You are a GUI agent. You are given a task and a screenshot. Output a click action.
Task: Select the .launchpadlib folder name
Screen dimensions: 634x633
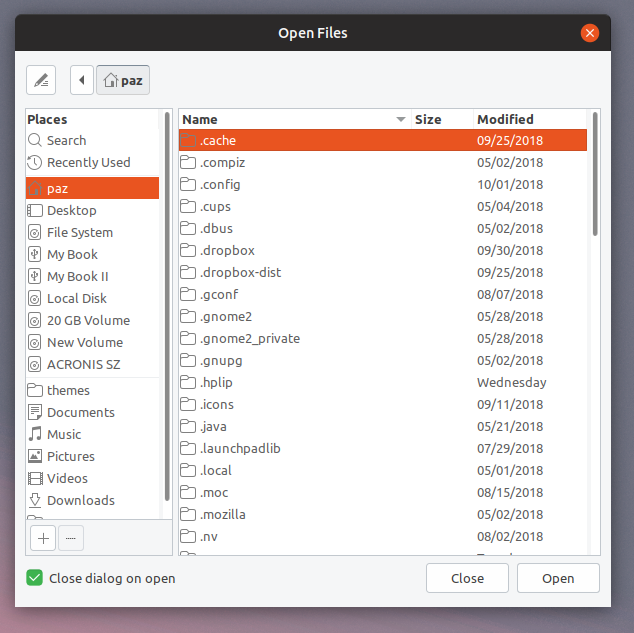(x=240, y=449)
